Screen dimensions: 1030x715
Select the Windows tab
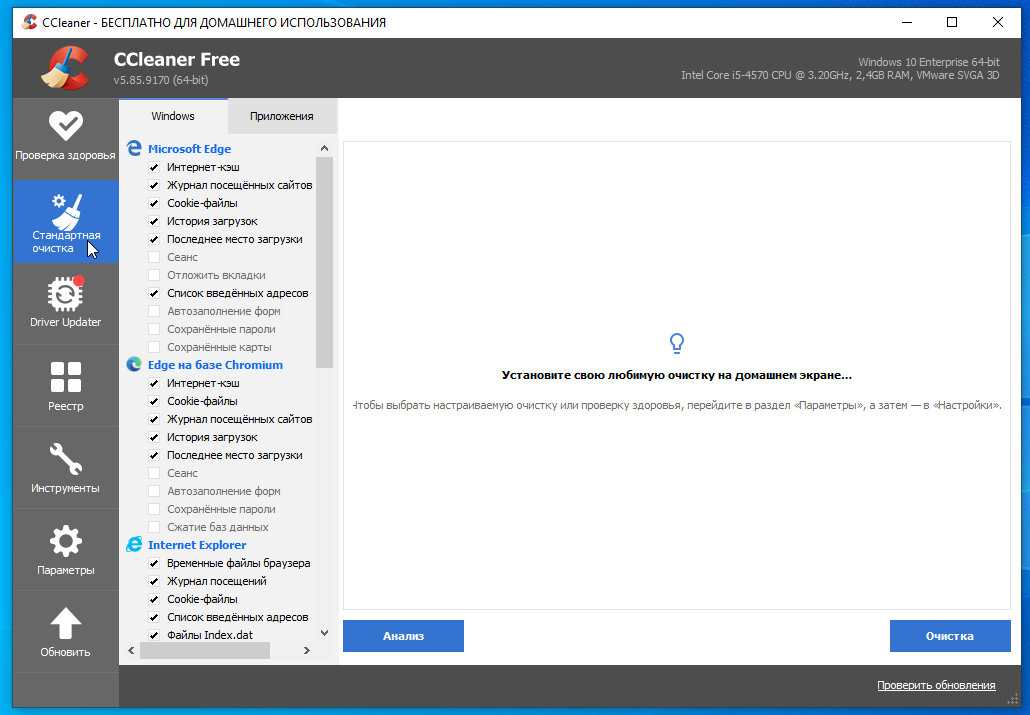pos(172,116)
